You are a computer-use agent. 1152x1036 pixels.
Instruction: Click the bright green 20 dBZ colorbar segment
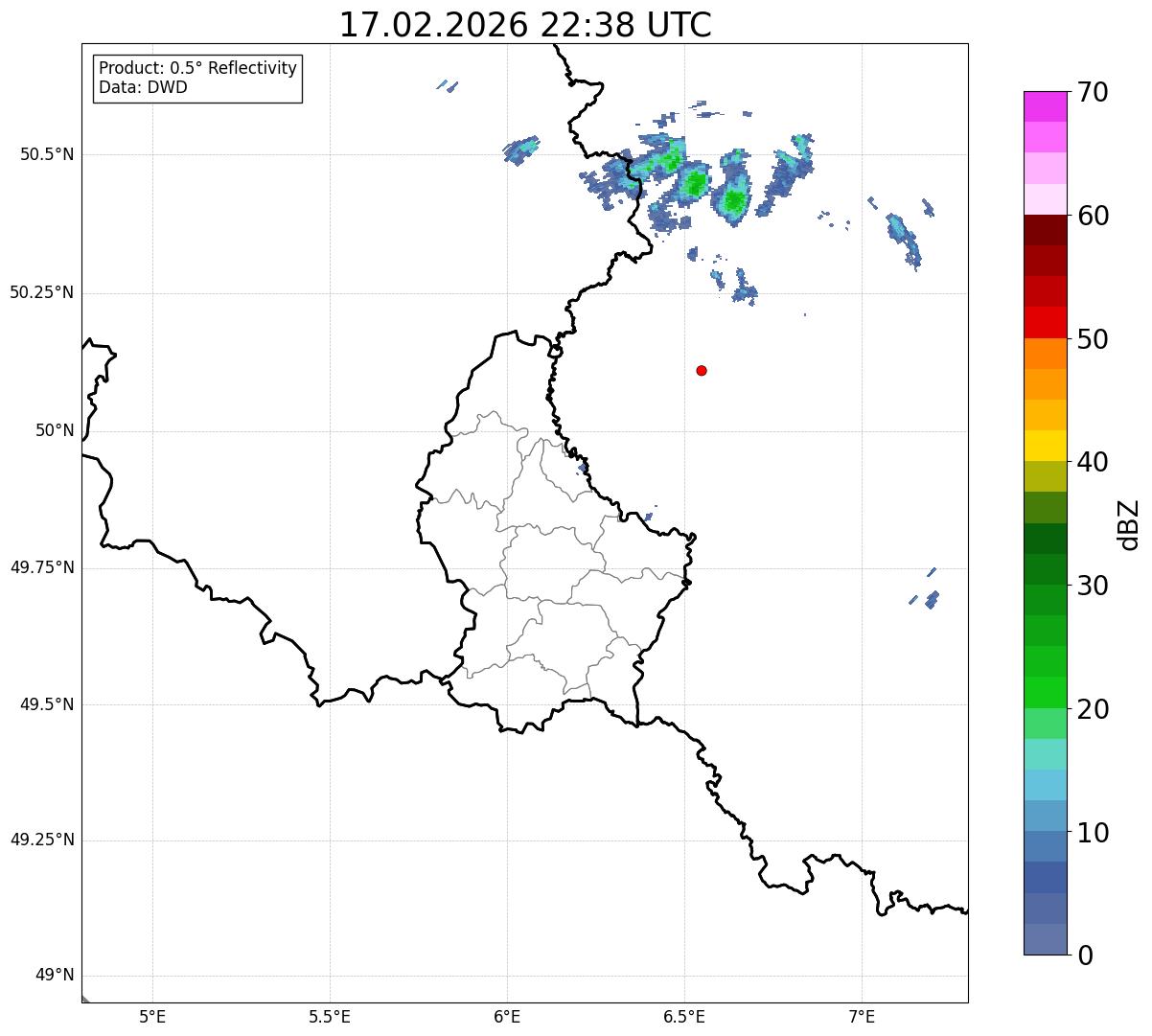click(1045, 692)
